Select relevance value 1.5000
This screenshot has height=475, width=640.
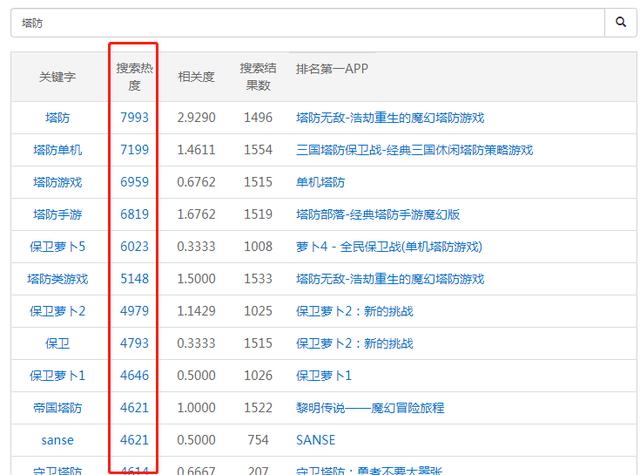[196, 279]
